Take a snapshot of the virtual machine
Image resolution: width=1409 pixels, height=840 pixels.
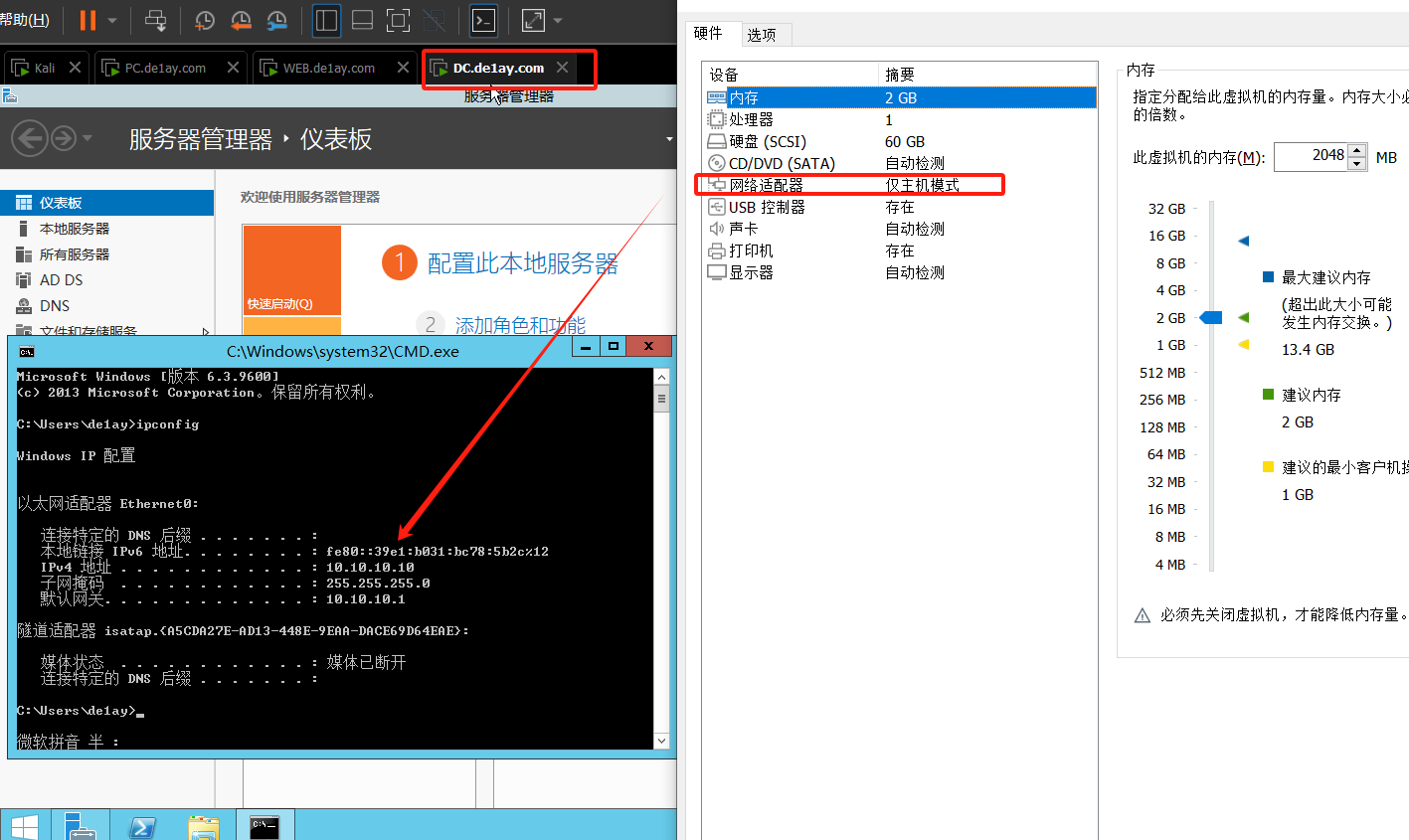(204, 20)
